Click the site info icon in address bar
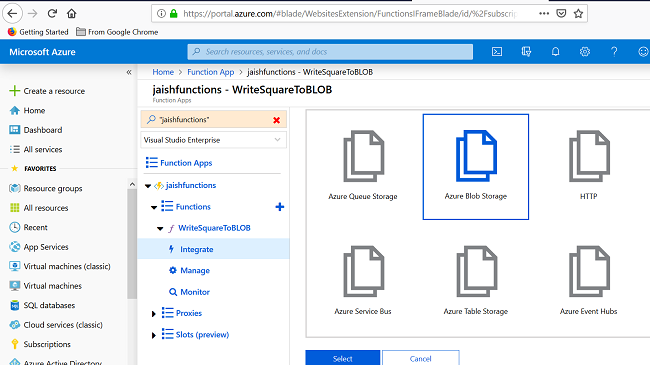Viewport: 650px width, 365px height. pyautogui.click(x=161, y=14)
